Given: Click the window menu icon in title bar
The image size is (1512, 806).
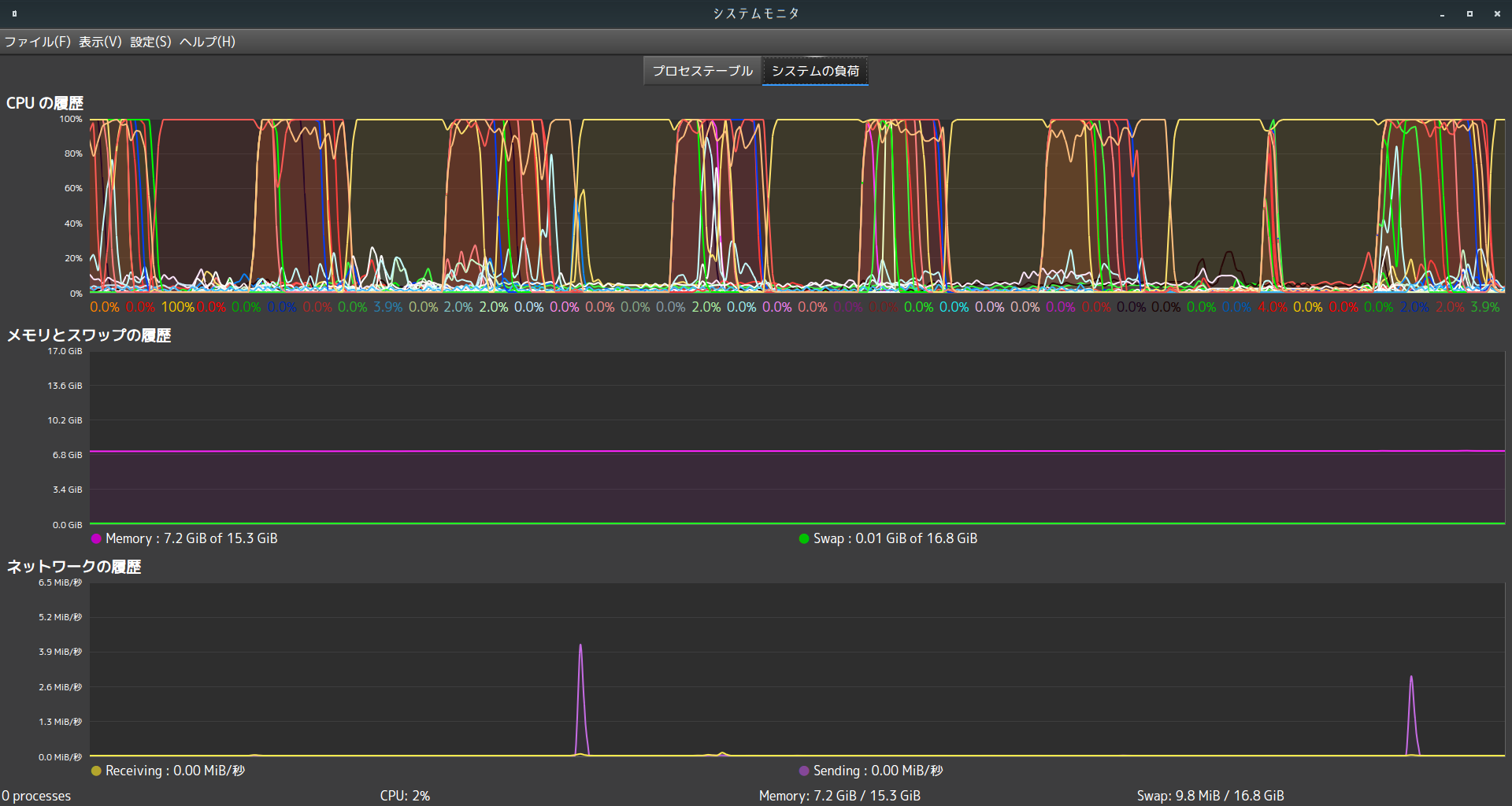Looking at the screenshot, I should pyautogui.click(x=14, y=13).
